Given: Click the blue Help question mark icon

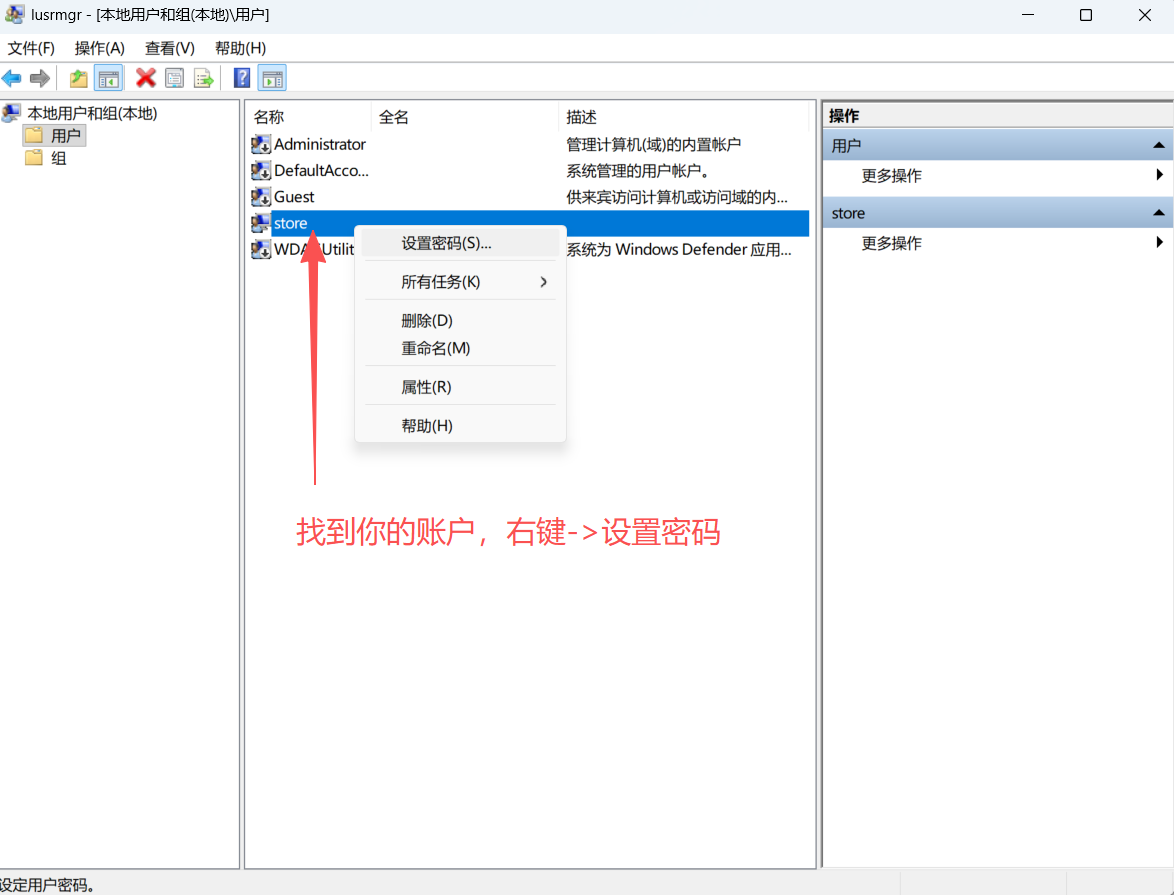Looking at the screenshot, I should click(242, 78).
